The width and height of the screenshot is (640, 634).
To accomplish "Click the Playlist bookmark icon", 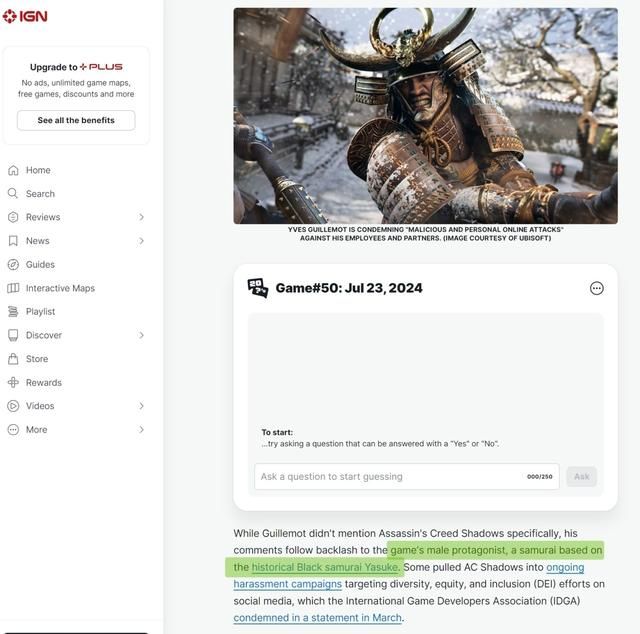I will (x=13, y=312).
